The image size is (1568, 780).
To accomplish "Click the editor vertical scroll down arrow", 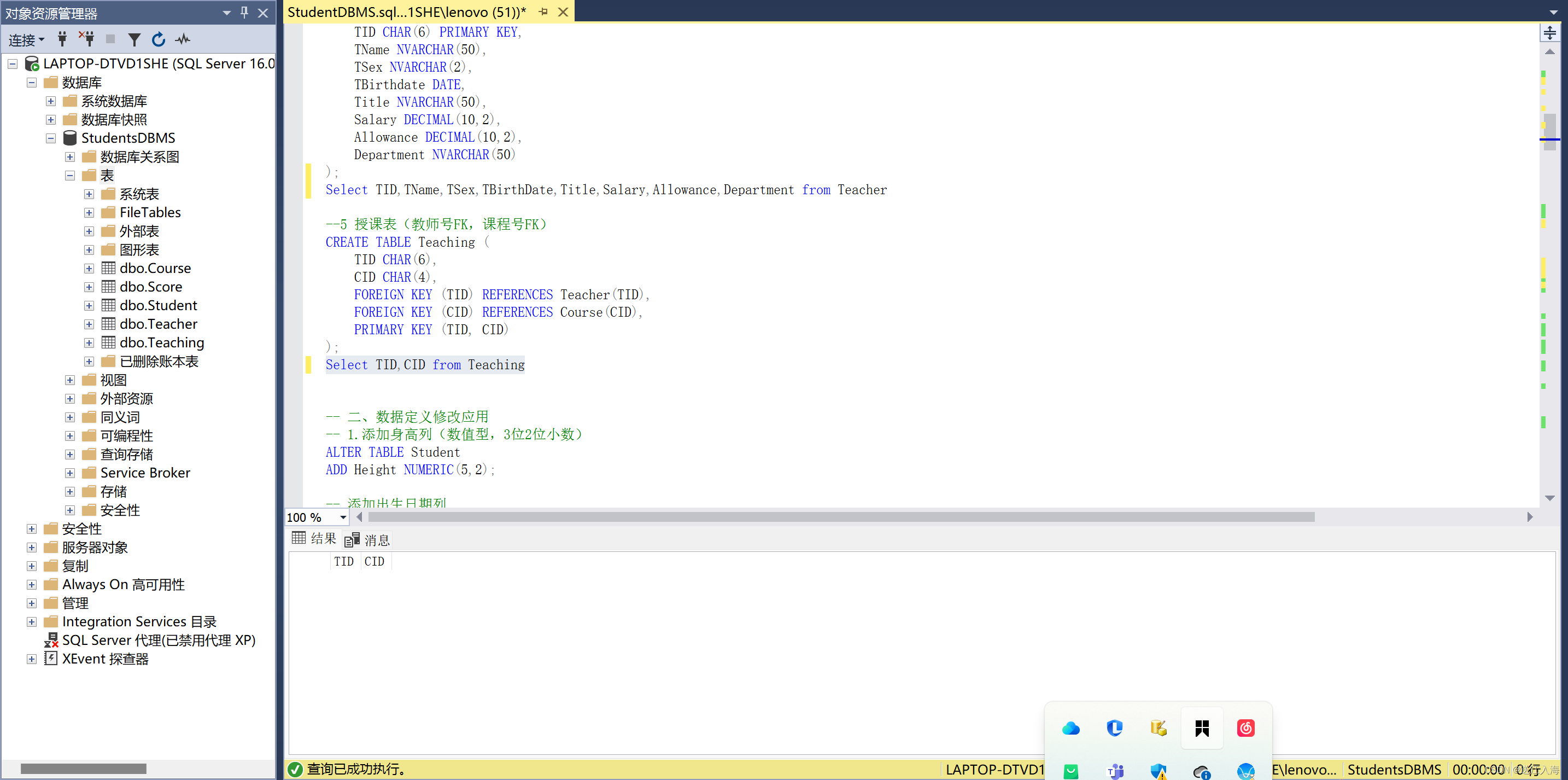I will (x=1550, y=498).
